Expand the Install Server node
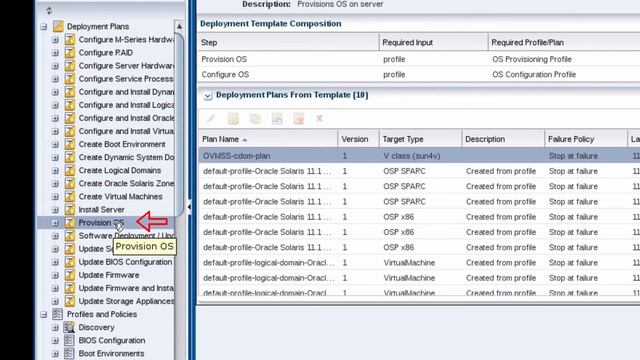This screenshot has width=640, height=360. 55,210
